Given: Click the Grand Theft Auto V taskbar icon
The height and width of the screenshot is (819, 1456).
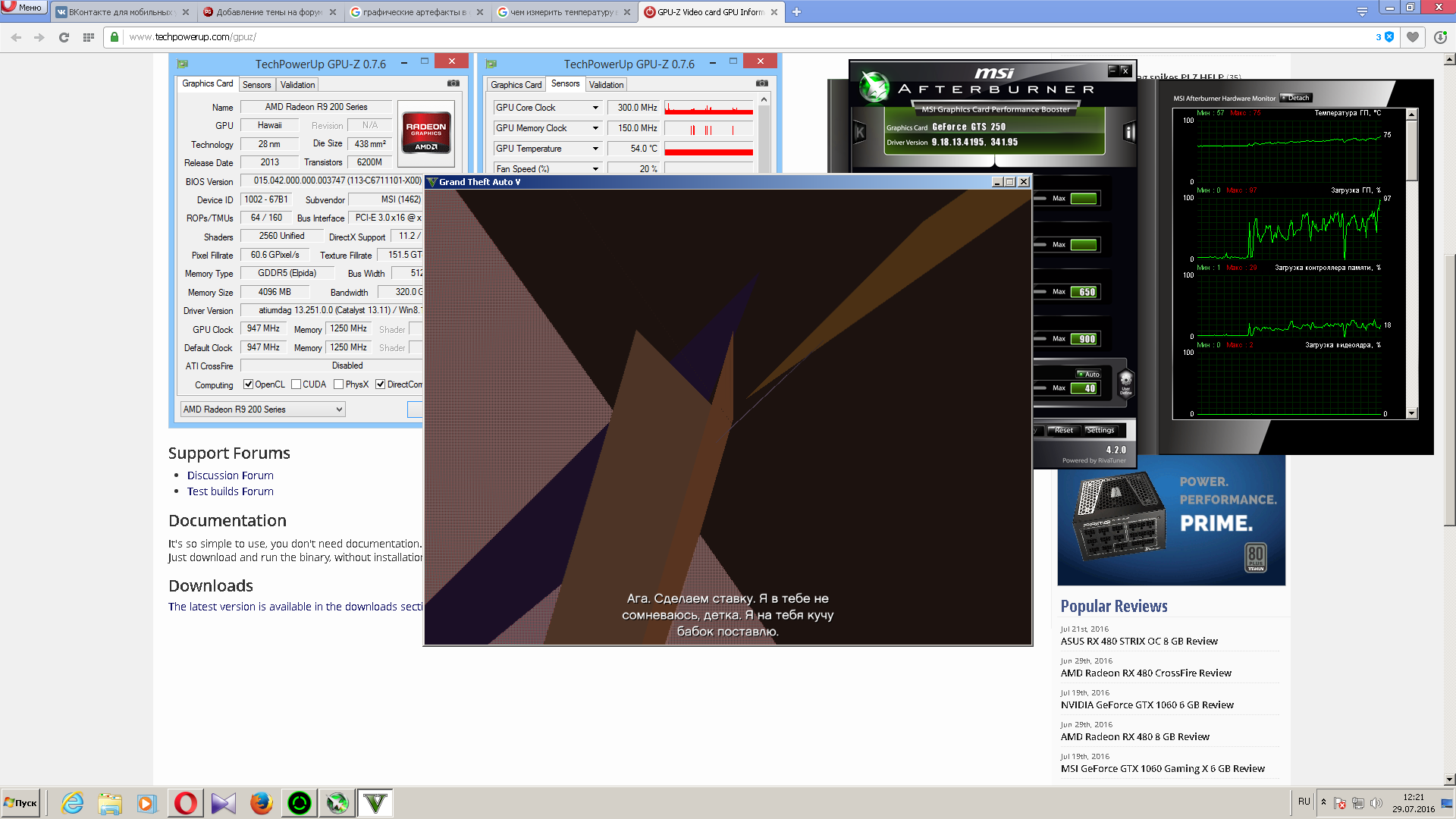Looking at the screenshot, I should point(375,802).
